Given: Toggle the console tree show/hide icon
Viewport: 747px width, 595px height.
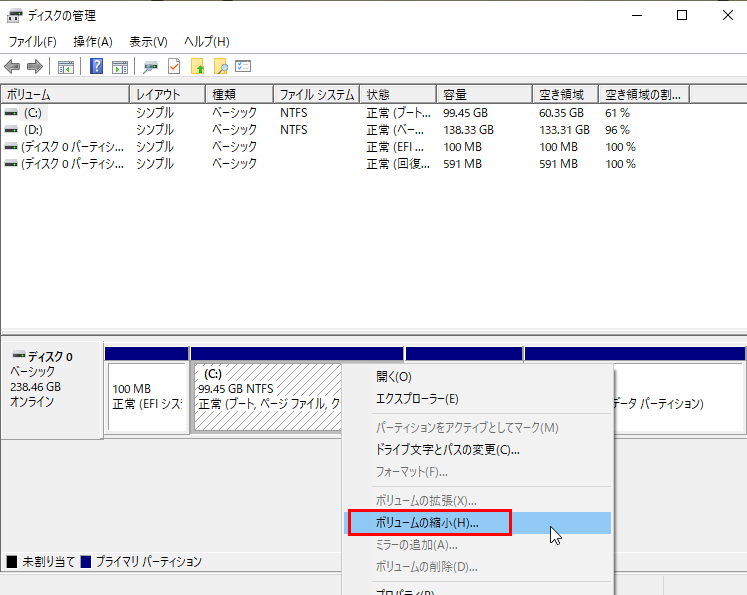Looking at the screenshot, I should click(66, 67).
